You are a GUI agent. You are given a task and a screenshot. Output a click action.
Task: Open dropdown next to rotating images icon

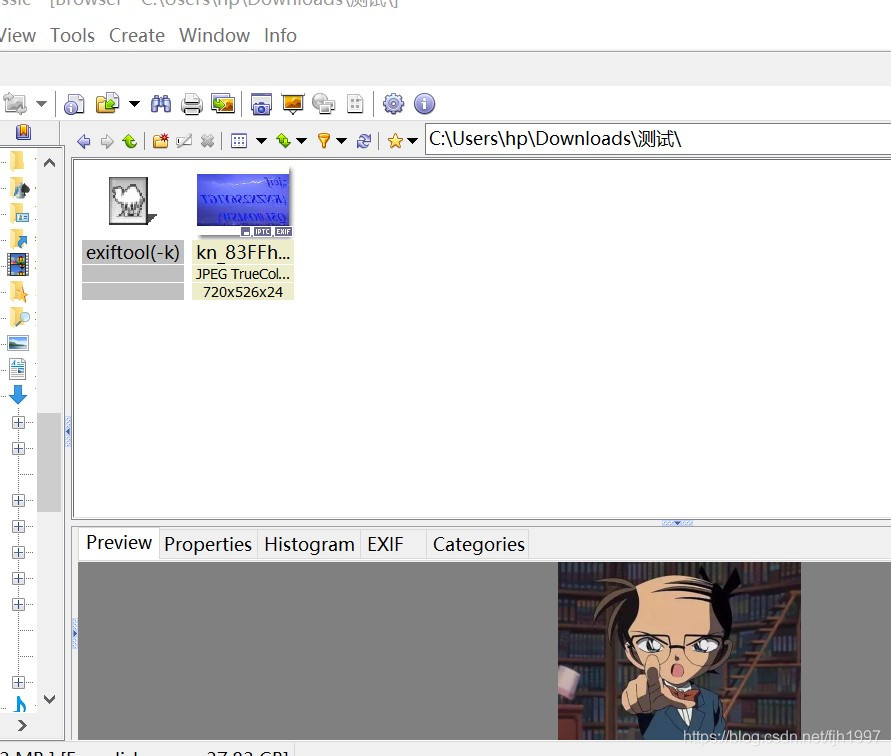click(x=41, y=104)
